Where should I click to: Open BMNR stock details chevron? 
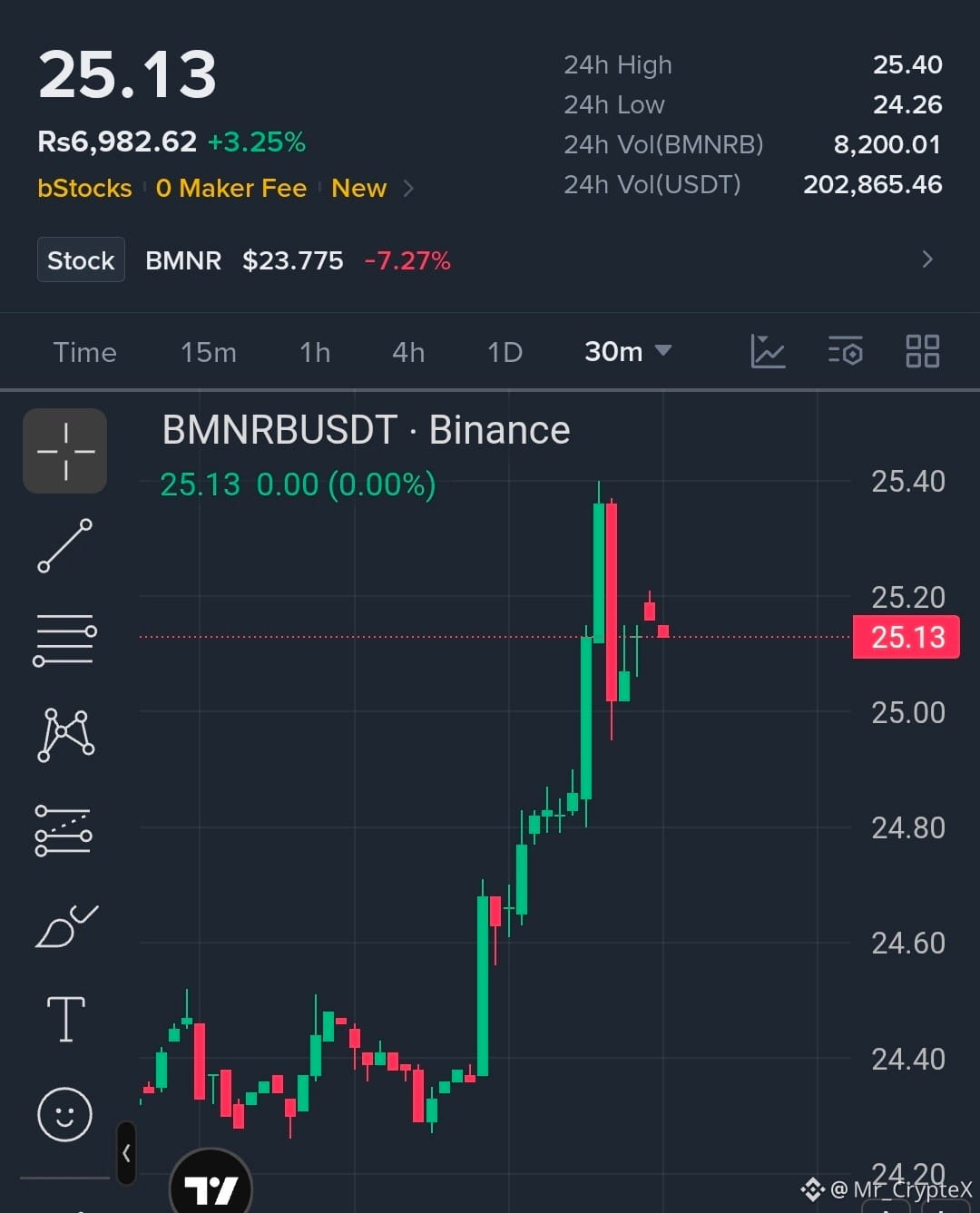tap(926, 259)
